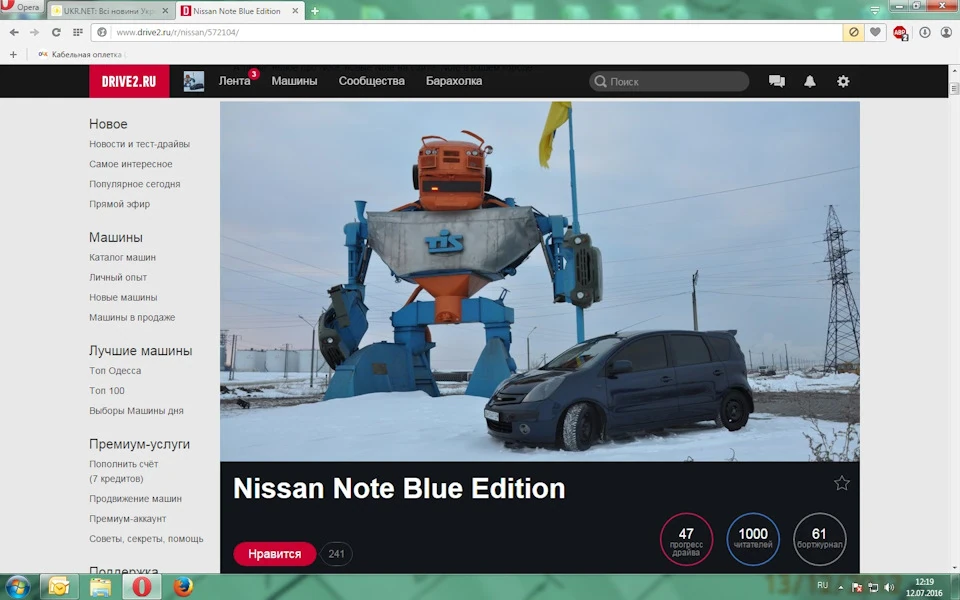Open user avatar in Drive2 header

pos(193,81)
